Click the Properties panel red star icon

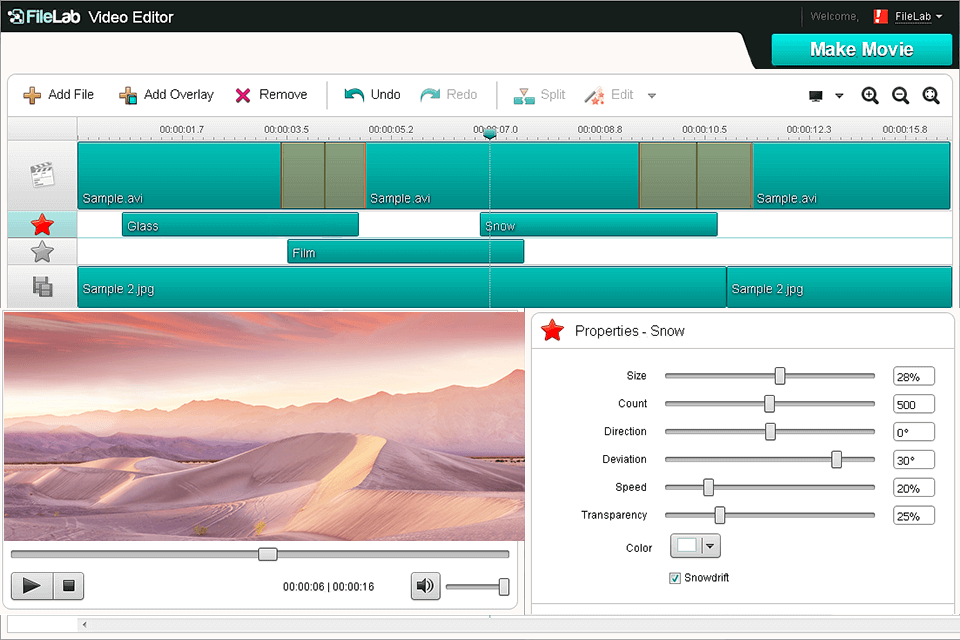coord(552,330)
